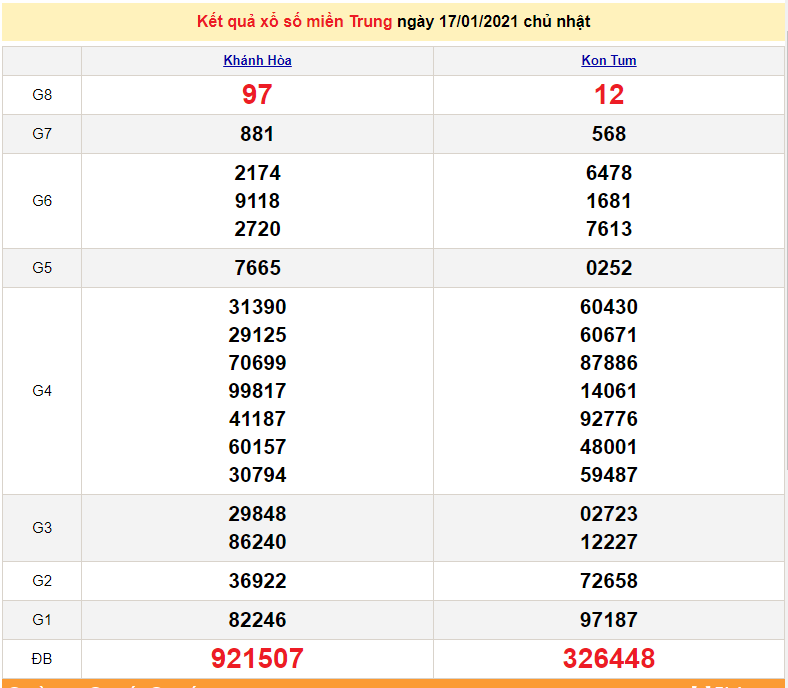Image resolution: width=788 pixels, height=688 pixels.
Task: Open the Khánh Hòa province link
Action: click(257, 60)
